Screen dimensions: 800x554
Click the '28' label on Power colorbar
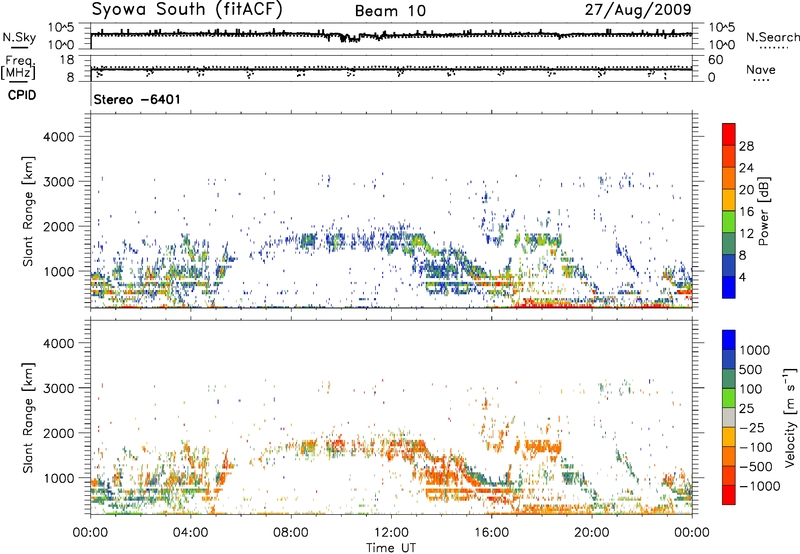[746, 146]
